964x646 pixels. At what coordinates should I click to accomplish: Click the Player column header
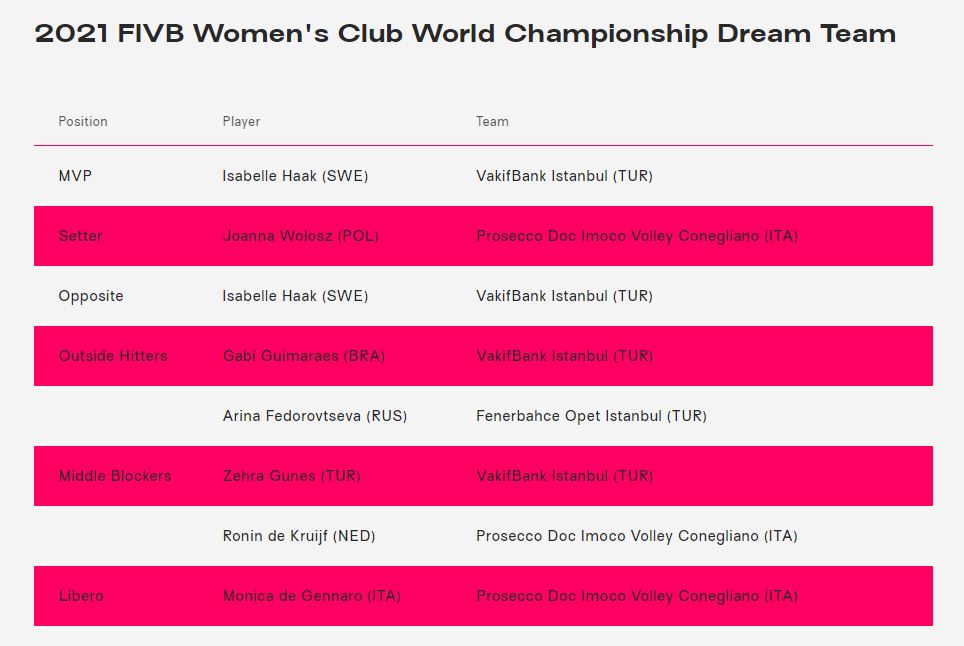241,121
